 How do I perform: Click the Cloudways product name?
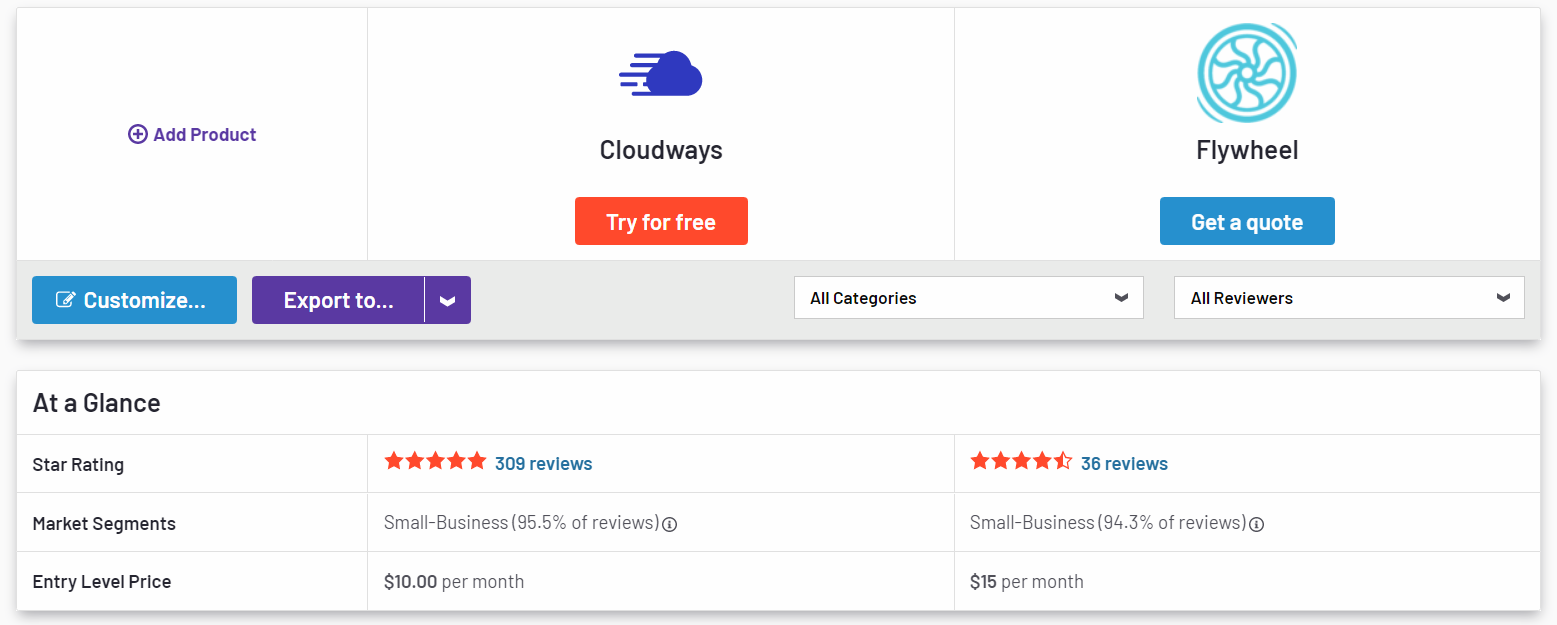(x=661, y=150)
